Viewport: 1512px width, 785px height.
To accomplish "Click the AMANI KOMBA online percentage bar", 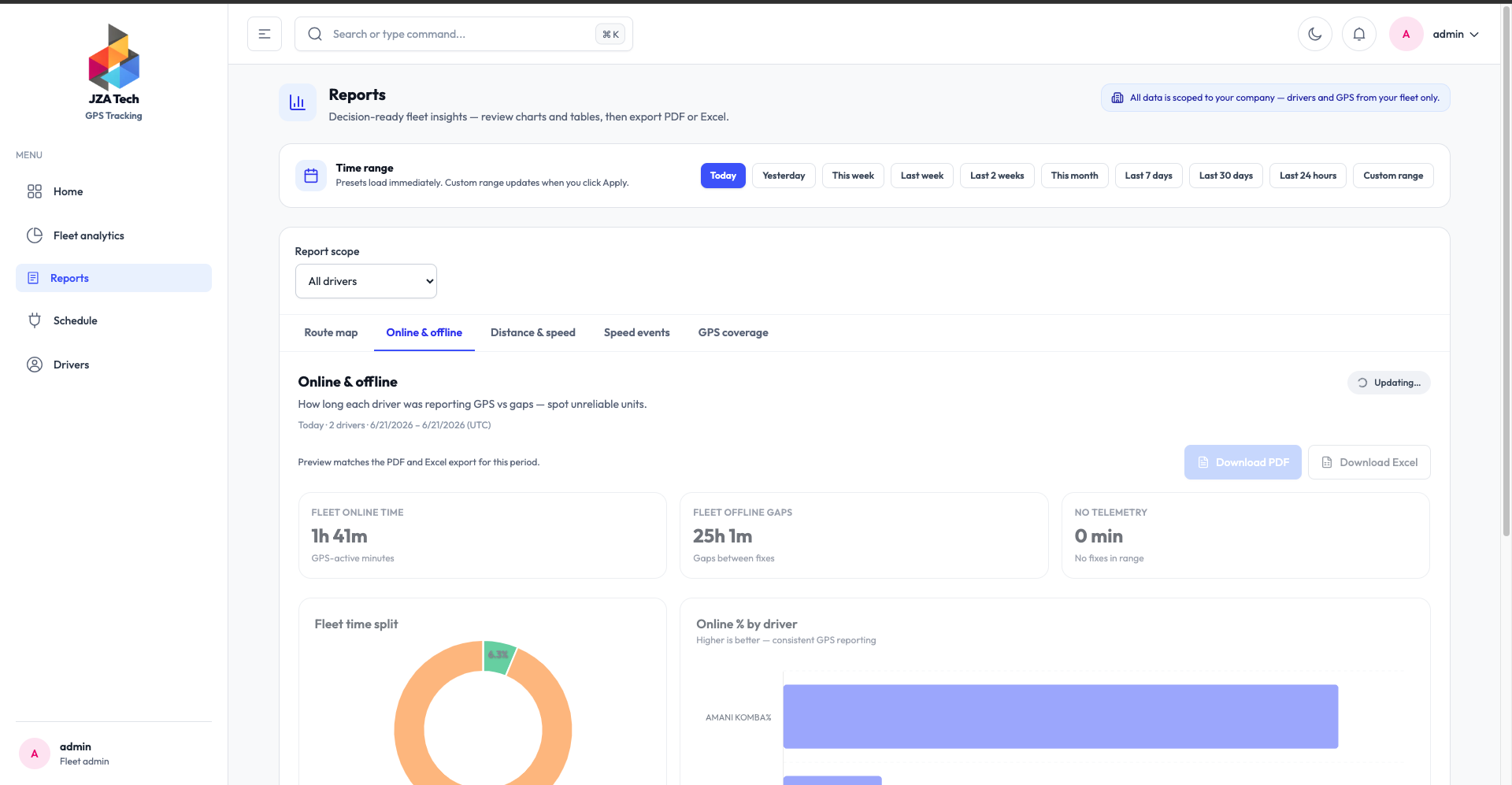I will coord(1060,716).
